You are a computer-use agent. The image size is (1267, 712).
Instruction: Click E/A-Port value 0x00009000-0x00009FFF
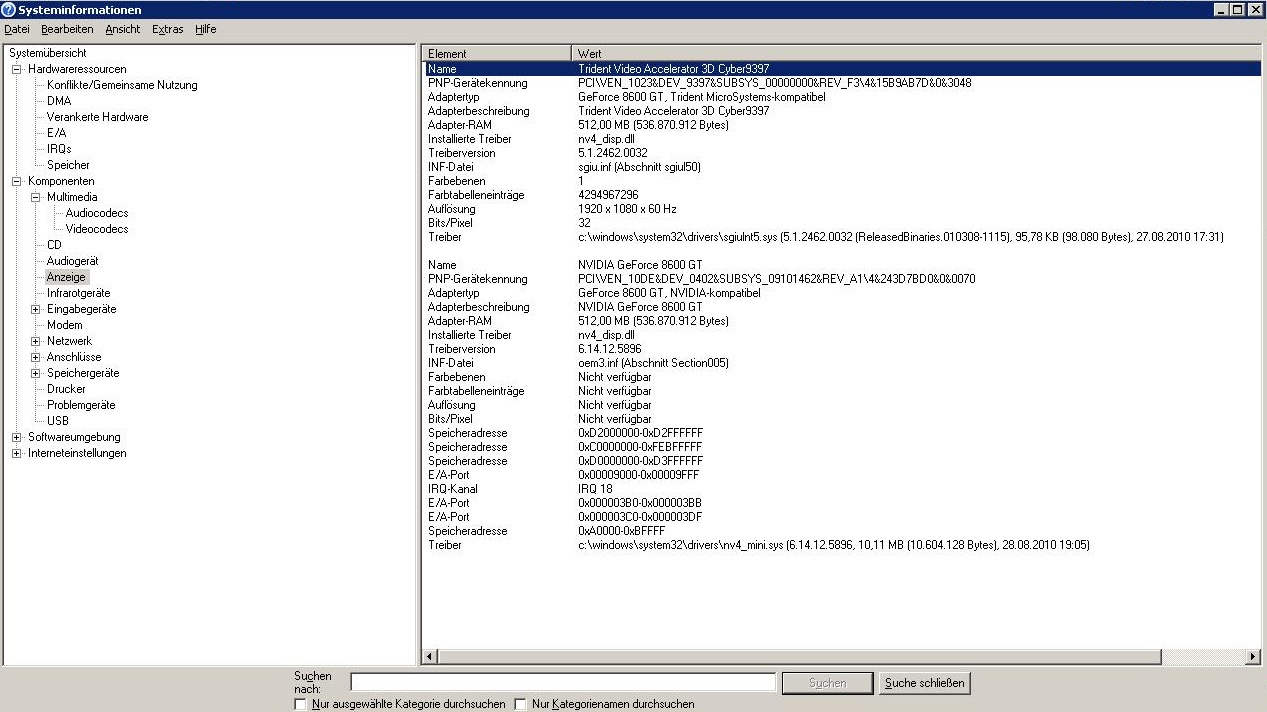(x=640, y=475)
